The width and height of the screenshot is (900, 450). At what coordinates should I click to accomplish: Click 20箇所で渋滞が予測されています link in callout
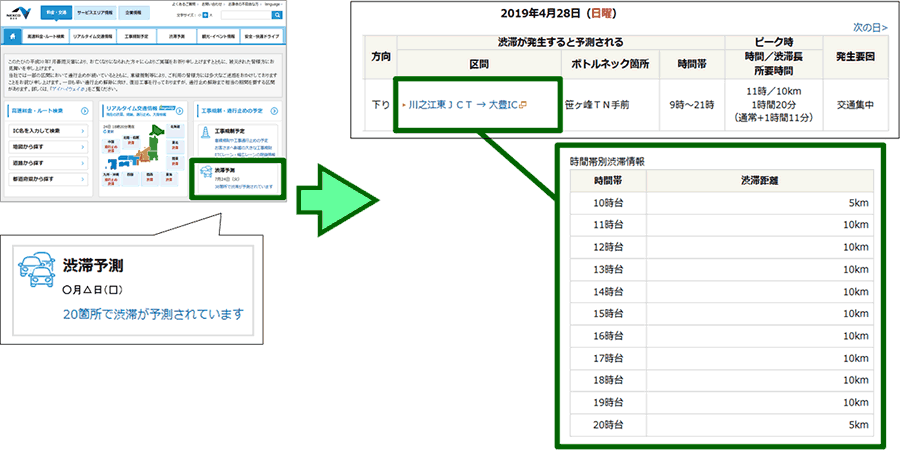point(153,314)
